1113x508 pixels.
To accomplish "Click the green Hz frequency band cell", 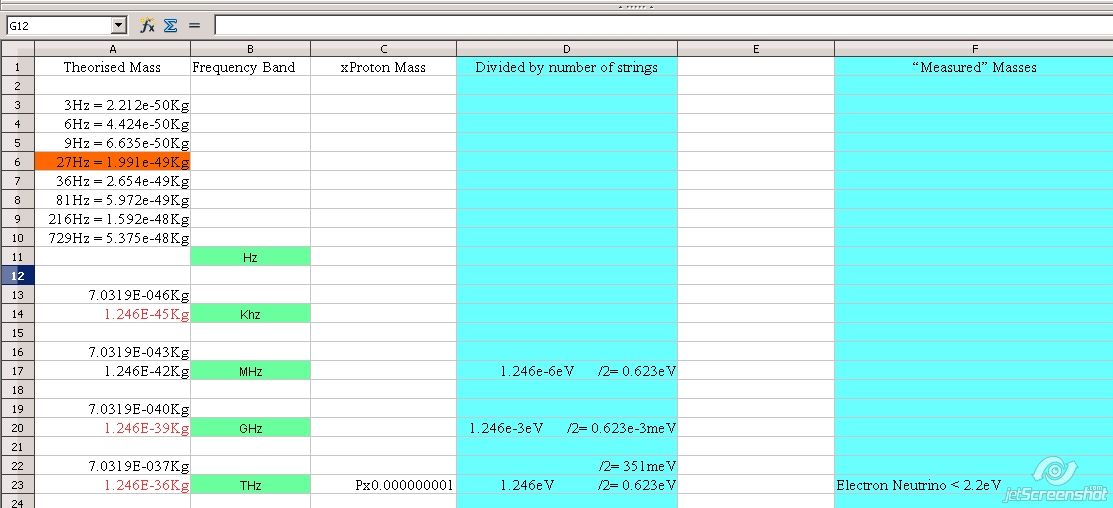I will pyautogui.click(x=250, y=257).
